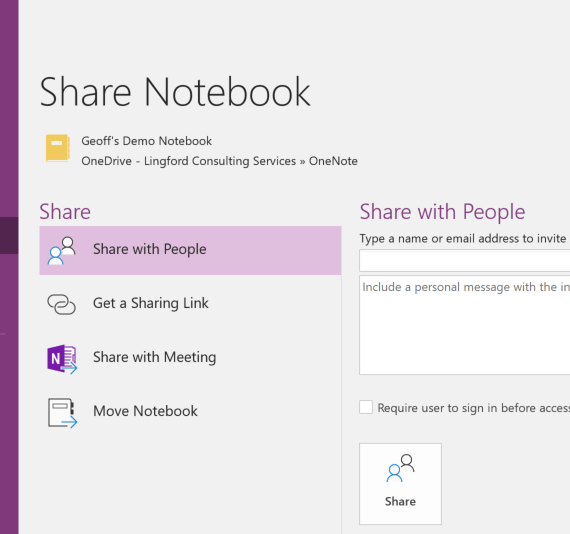Open the Move Notebook option
The height and width of the screenshot is (534, 570).
coord(190,411)
